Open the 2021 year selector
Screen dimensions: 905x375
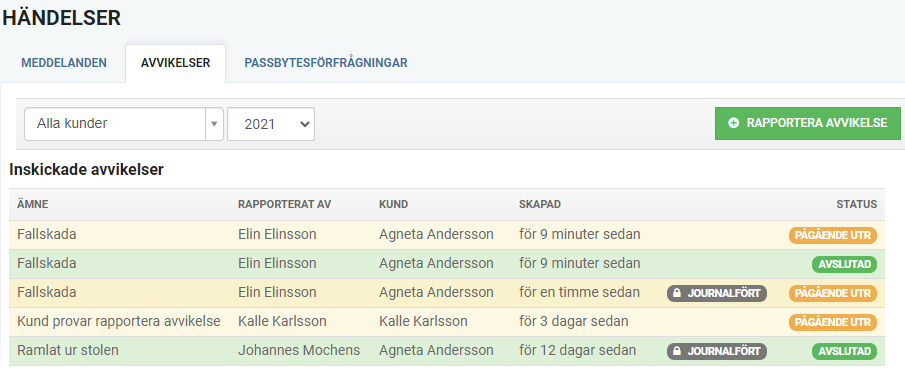(271, 124)
